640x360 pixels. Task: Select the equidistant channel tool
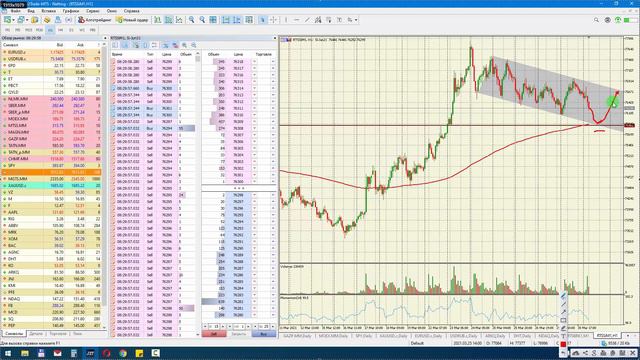click(318, 20)
